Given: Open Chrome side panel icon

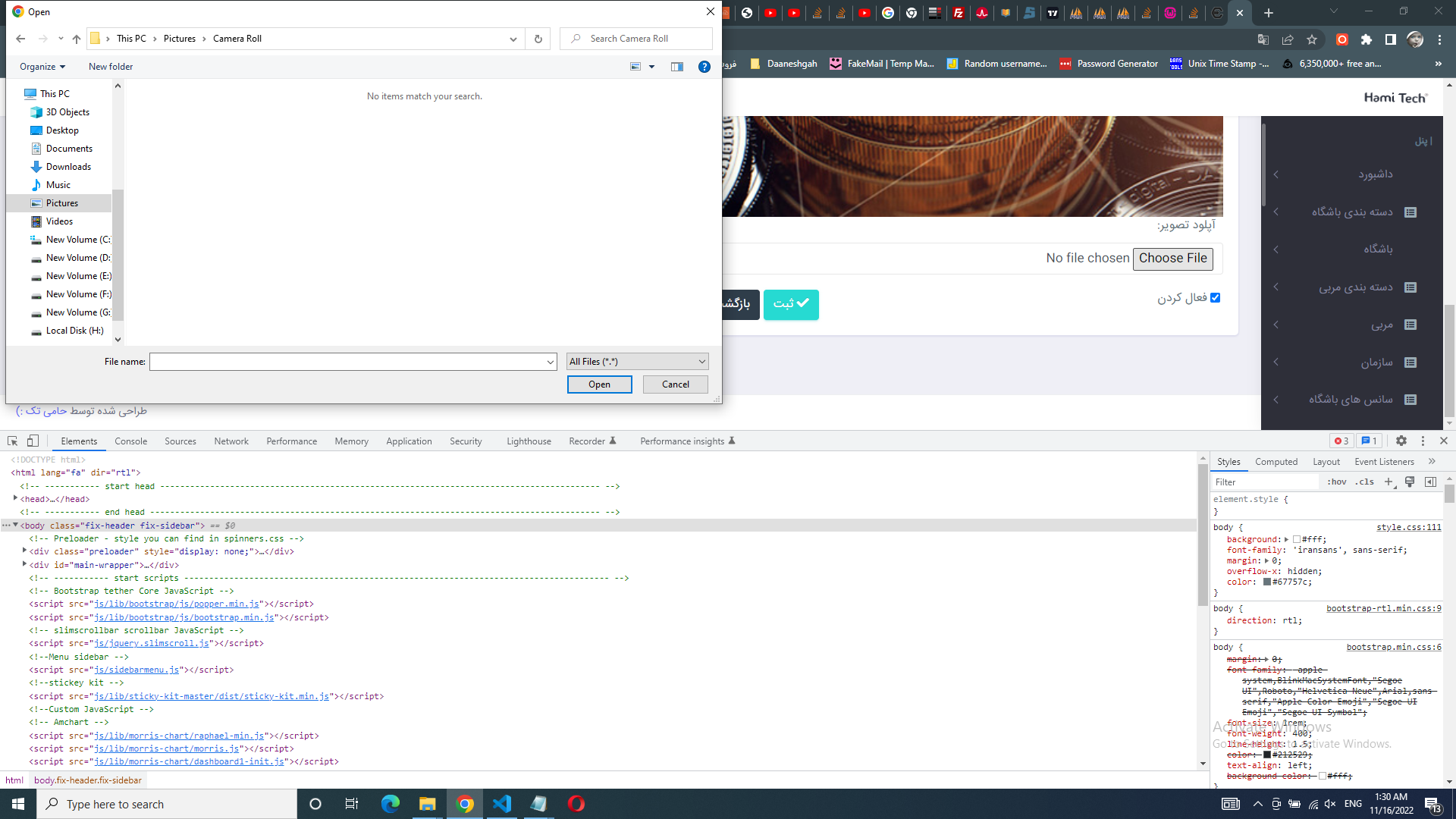Looking at the screenshot, I should click(1391, 39).
